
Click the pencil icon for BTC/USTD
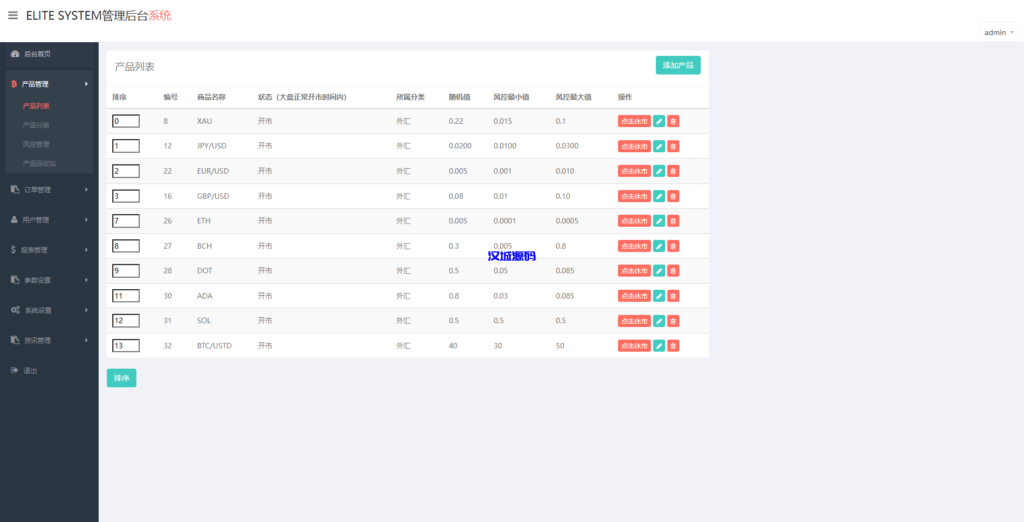(659, 346)
